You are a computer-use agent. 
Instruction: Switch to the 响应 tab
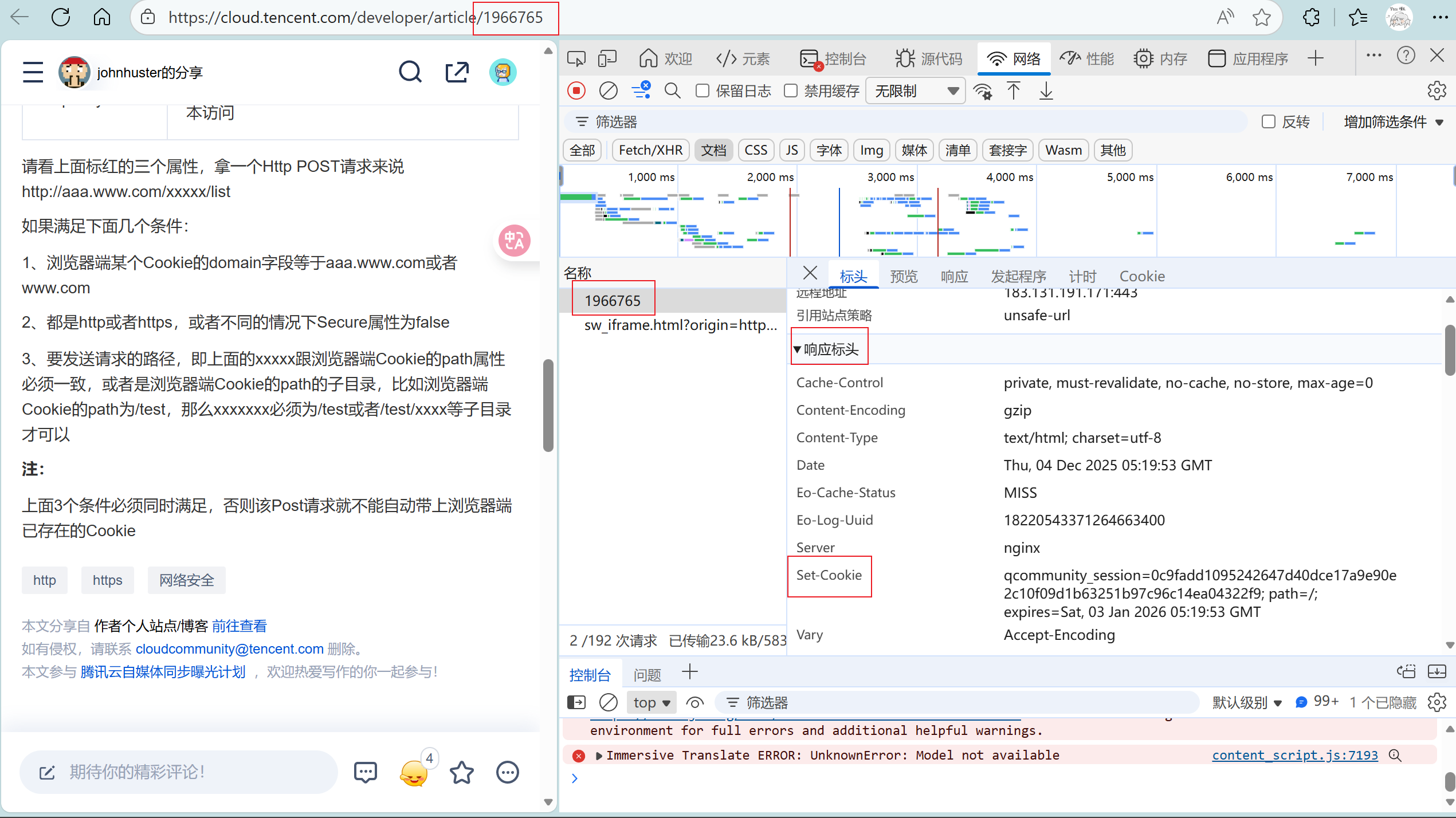point(954,277)
